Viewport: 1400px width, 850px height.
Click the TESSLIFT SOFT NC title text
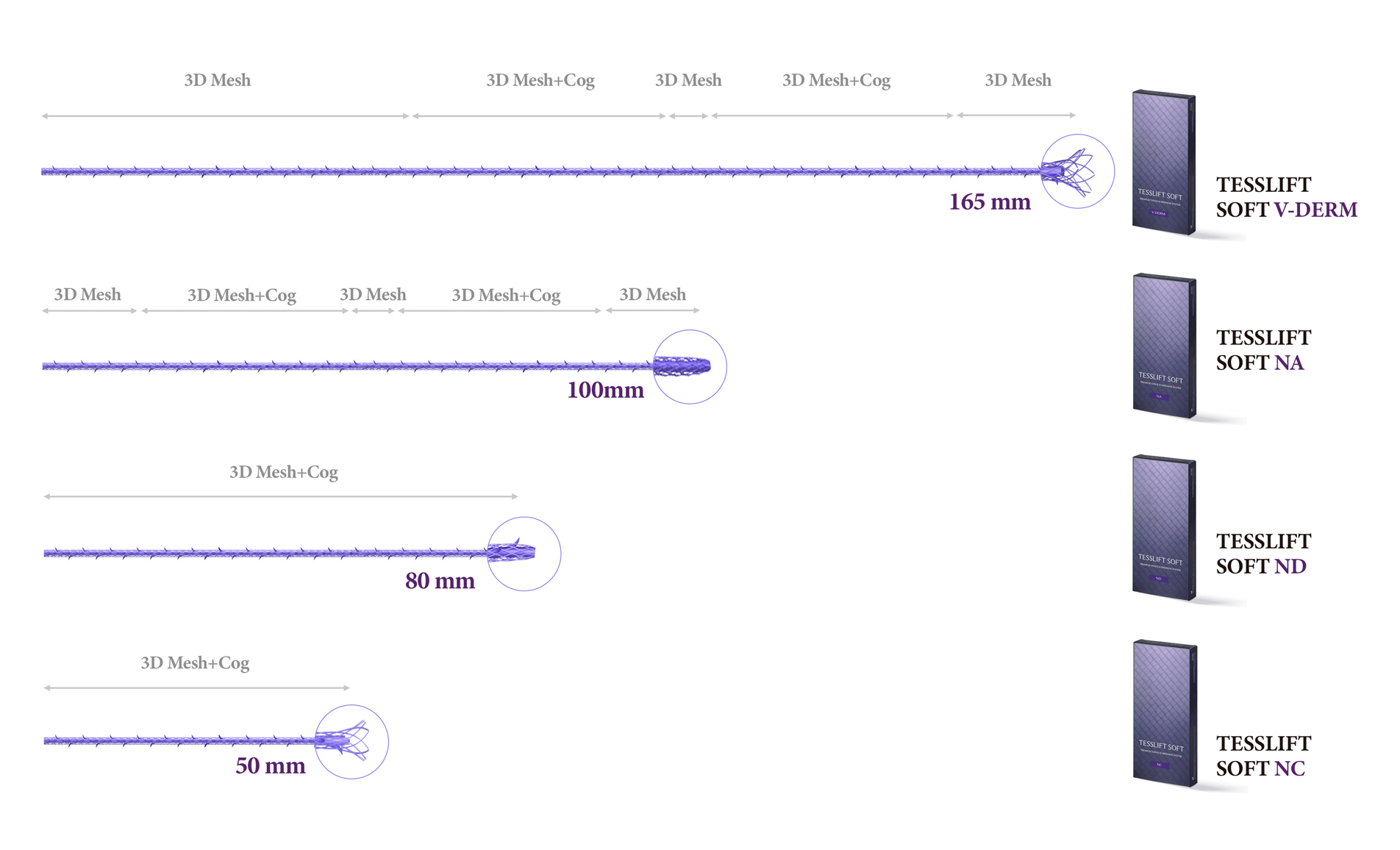point(1263,756)
